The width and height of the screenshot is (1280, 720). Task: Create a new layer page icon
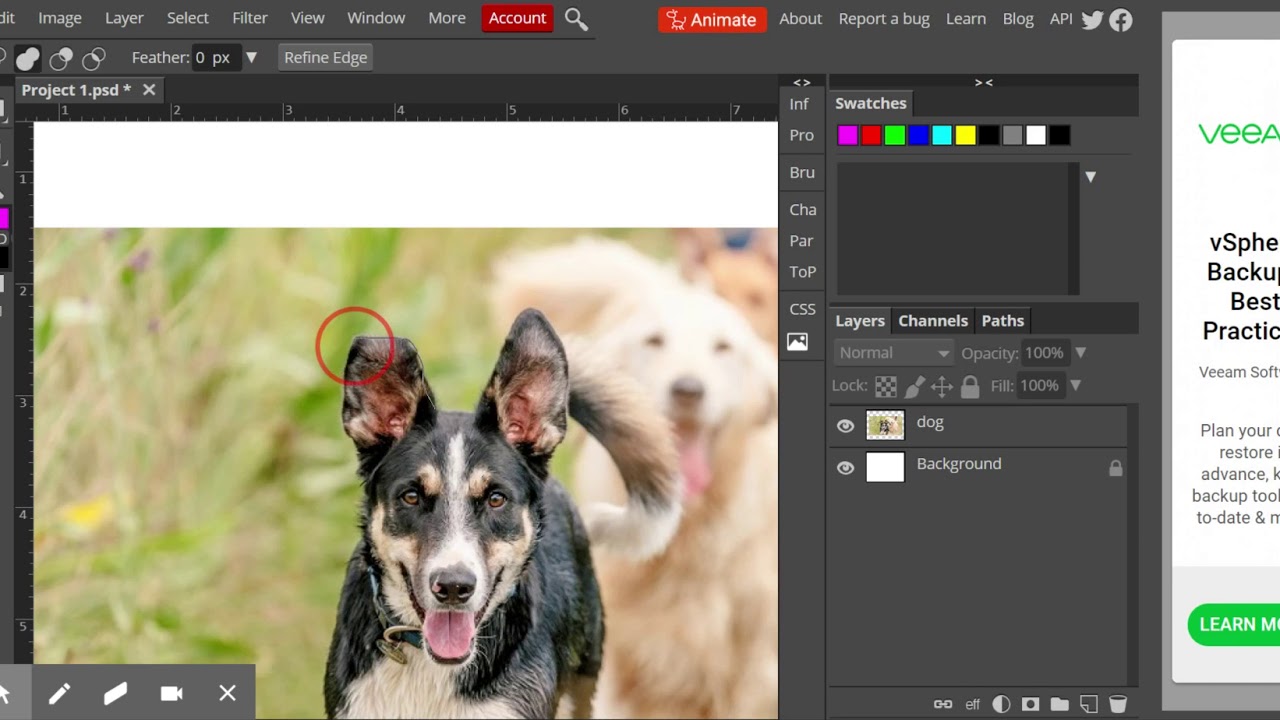pos(1089,704)
